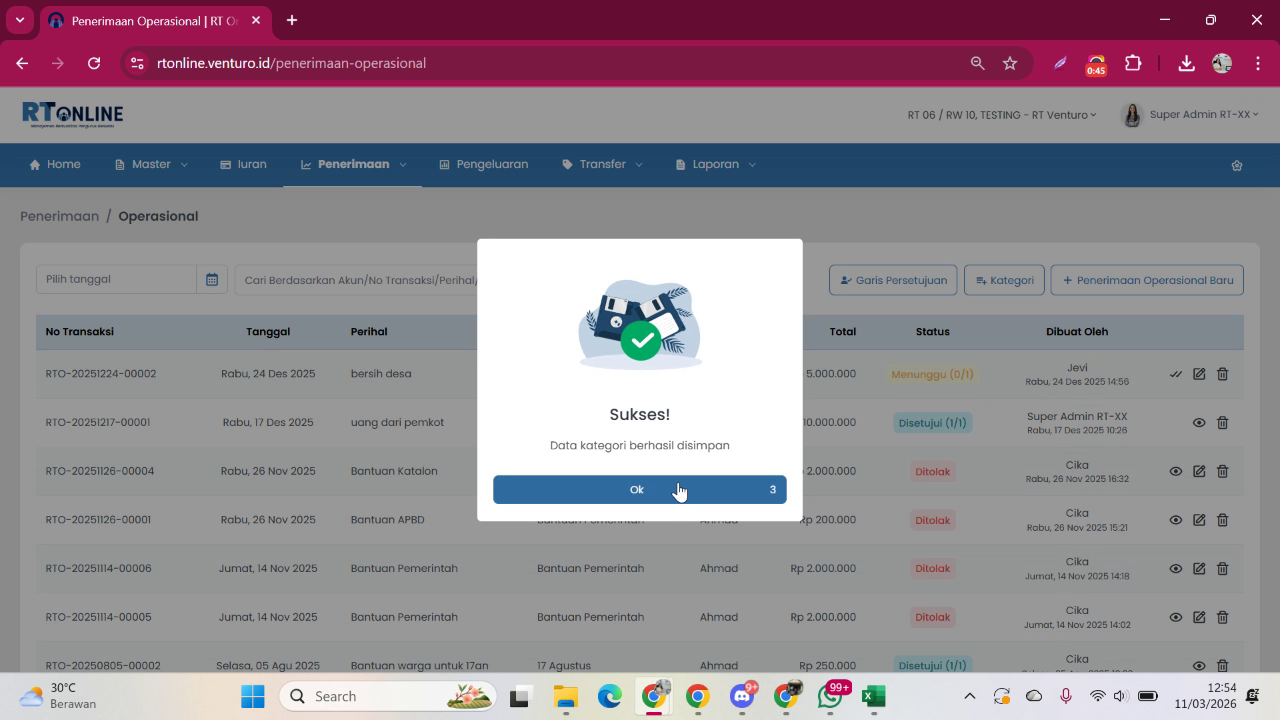Click Disetujui (1/1) badge for RTO-20251217-00001
Screen dimensions: 1280x720
pyautogui.click(x=932, y=423)
